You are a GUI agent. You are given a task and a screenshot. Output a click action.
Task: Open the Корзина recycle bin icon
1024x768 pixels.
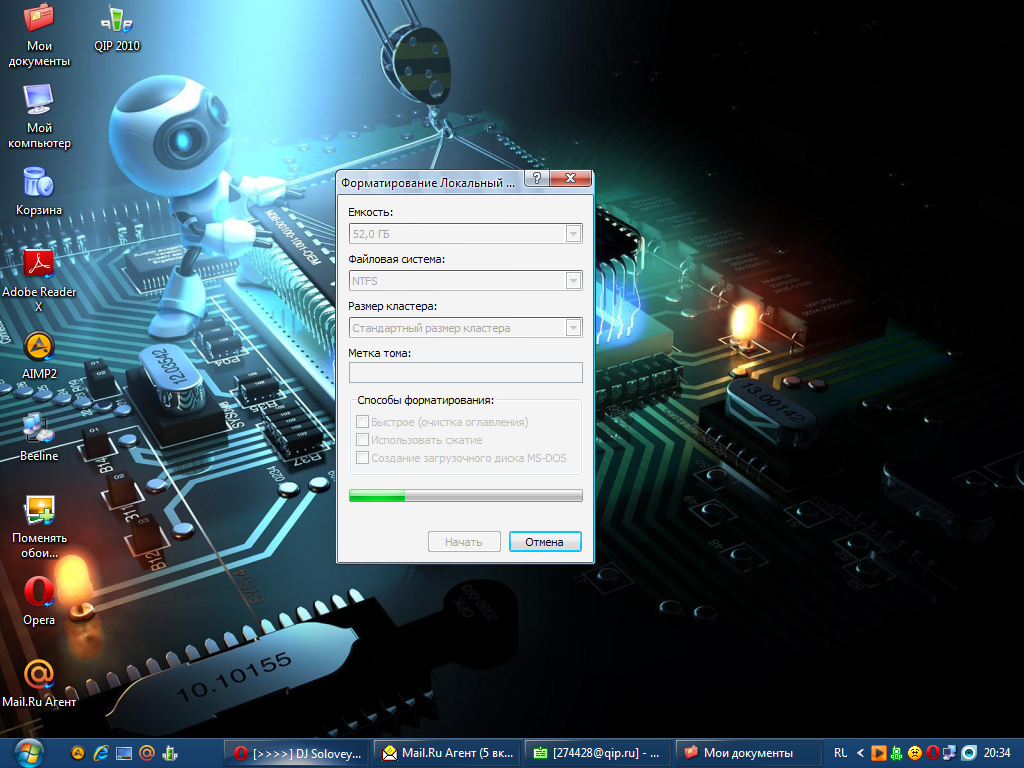[39, 183]
